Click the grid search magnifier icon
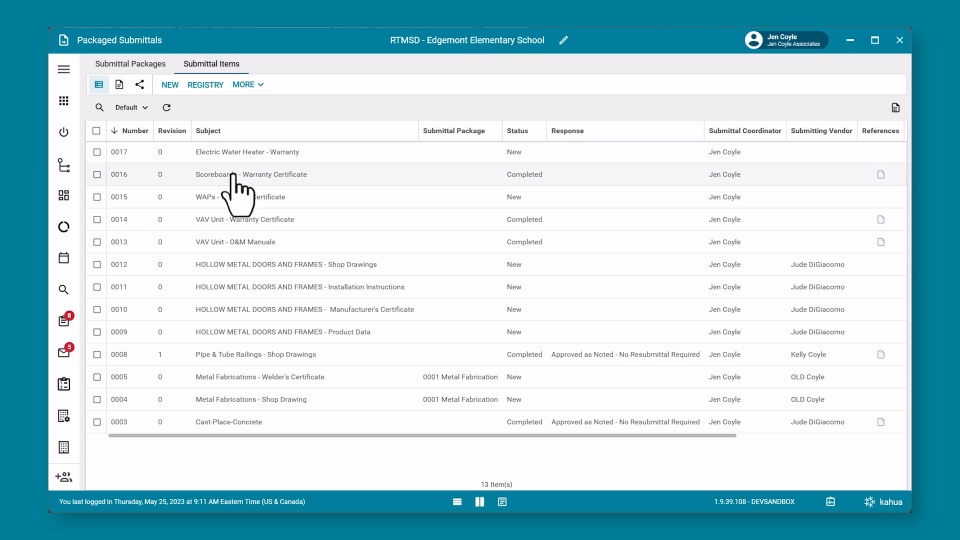This screenshot has width=960, height=540. pos(99,107)
